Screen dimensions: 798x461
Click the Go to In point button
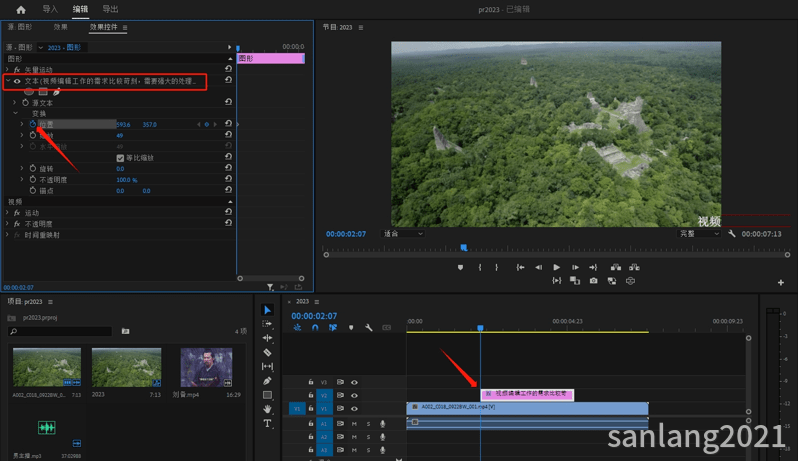[520, 267]
